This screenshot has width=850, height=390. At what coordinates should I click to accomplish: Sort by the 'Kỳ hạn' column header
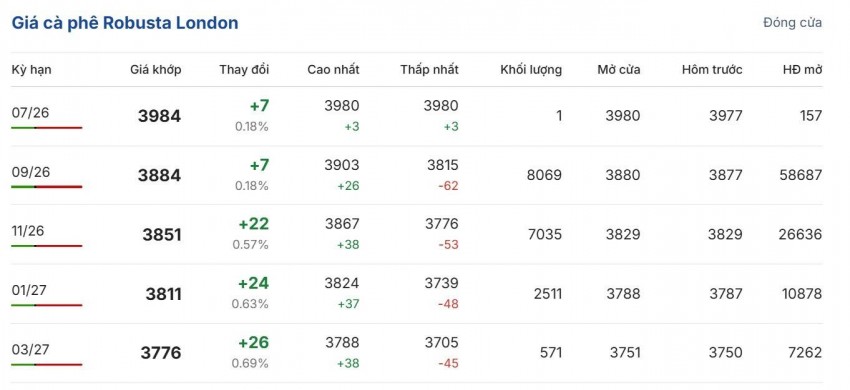click(x=31, y=70)
